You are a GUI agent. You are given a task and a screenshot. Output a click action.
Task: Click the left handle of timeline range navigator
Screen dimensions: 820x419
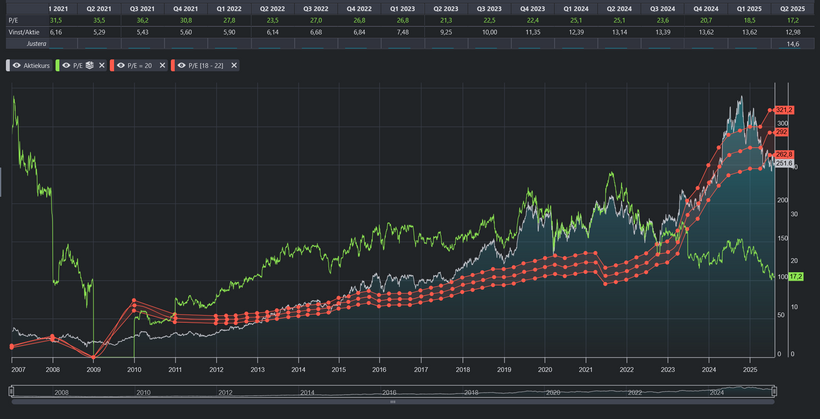click(x=8, y=391)
